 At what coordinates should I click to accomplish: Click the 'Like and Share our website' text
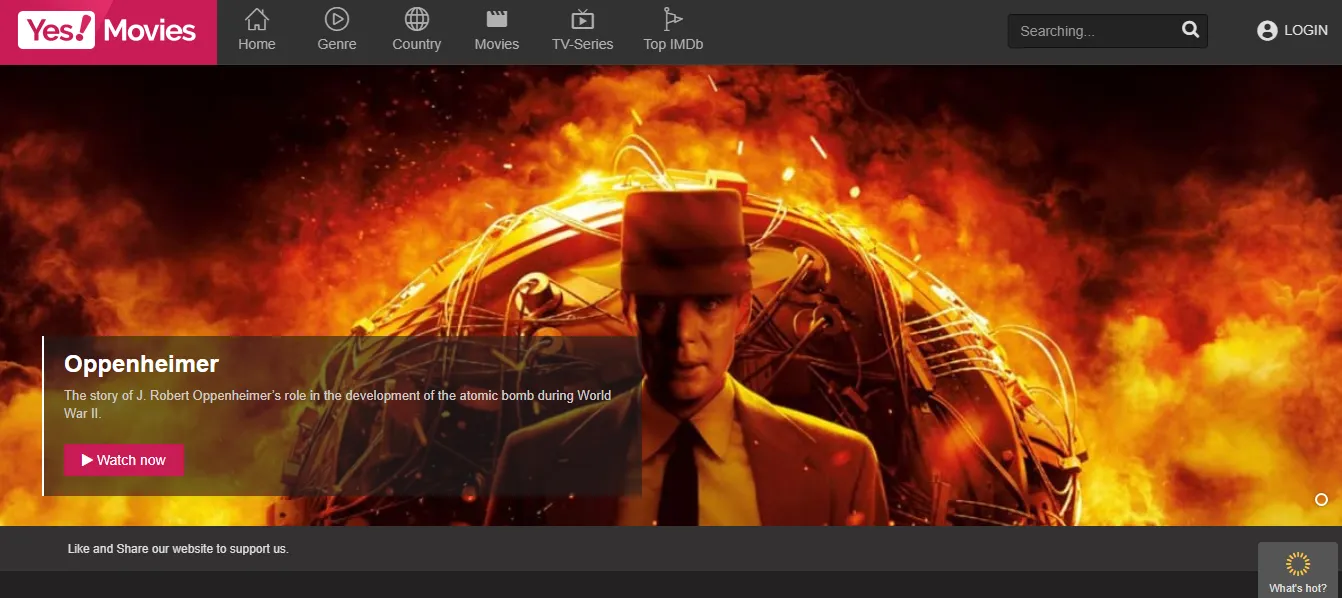pyautogui.click(x=178, y=549)
